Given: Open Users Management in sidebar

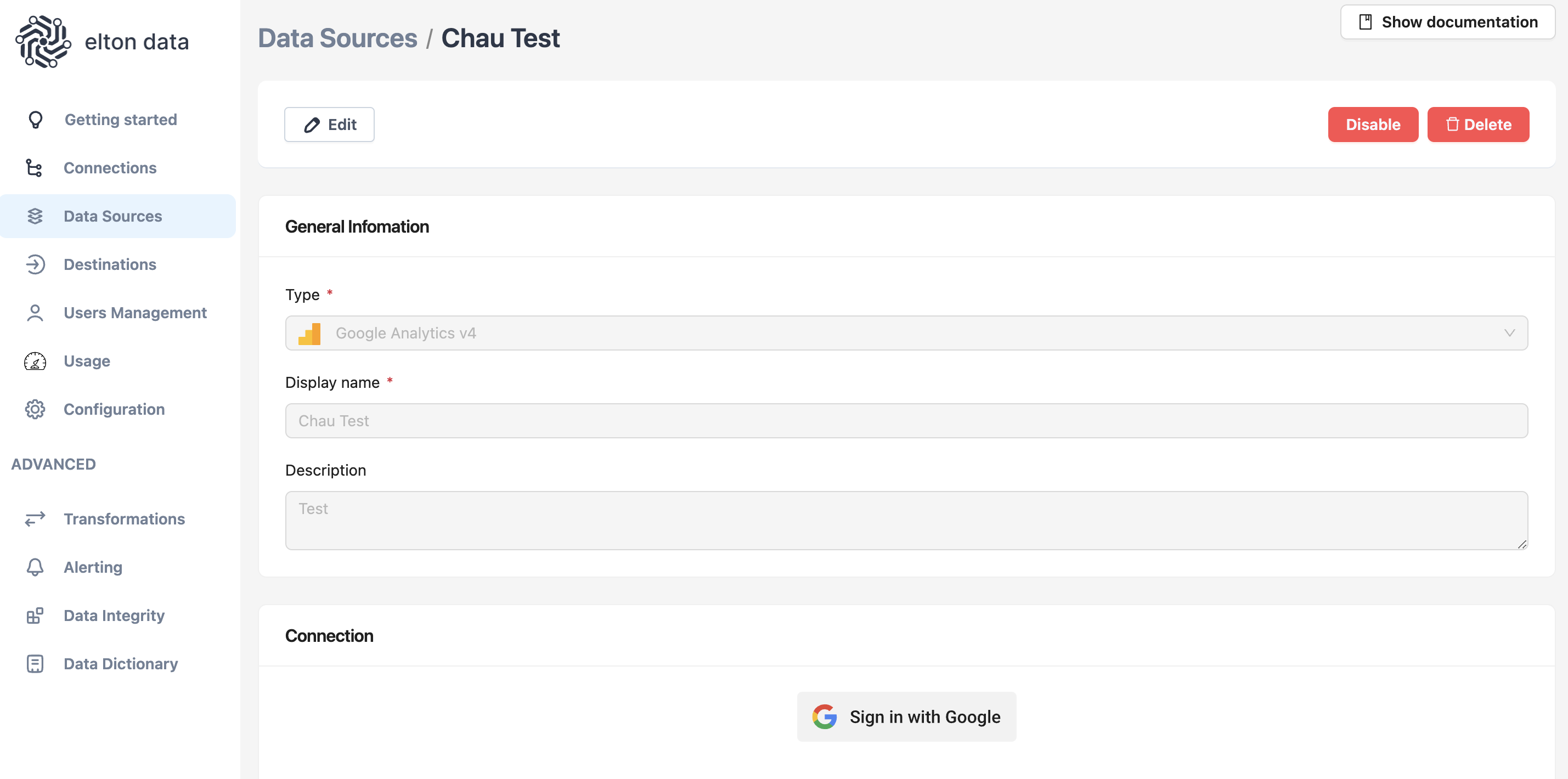Looking at the screenshot, I should [135, 313].
